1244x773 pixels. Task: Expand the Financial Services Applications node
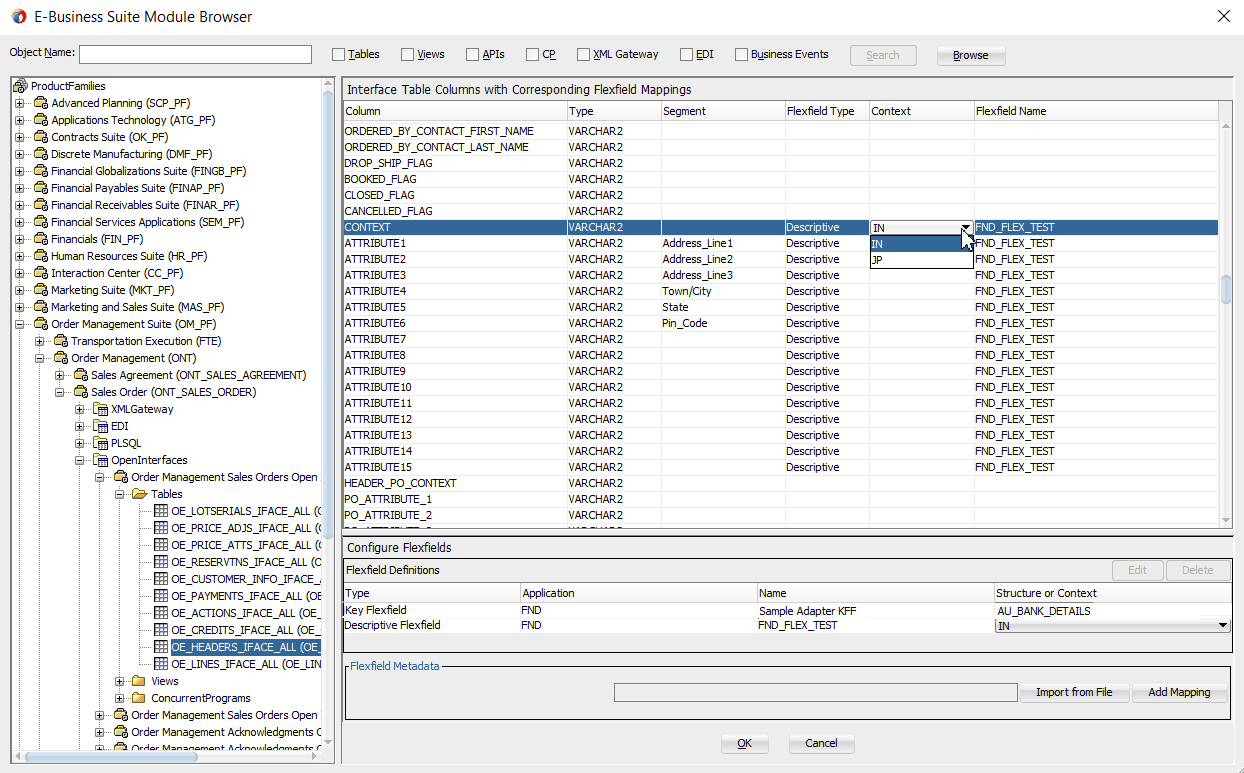click(20, 222)
